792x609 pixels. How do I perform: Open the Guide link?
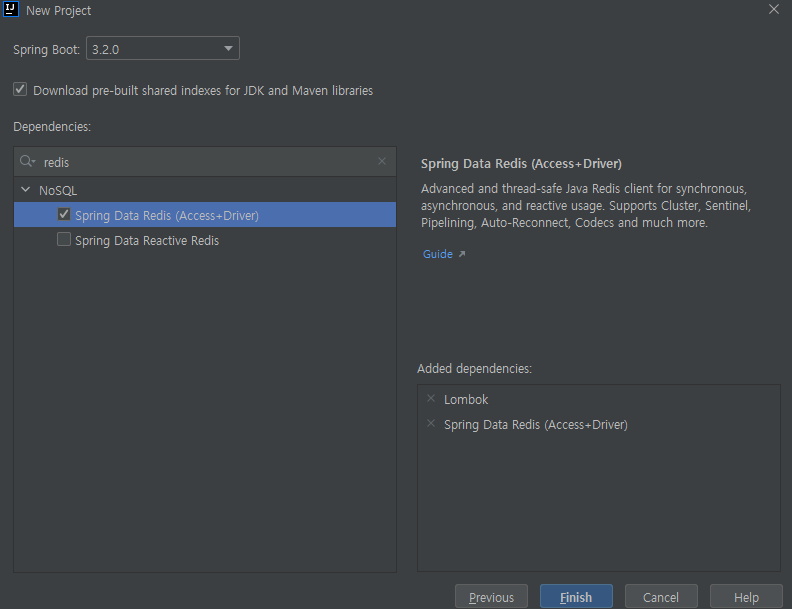click(x=437, y=254)
